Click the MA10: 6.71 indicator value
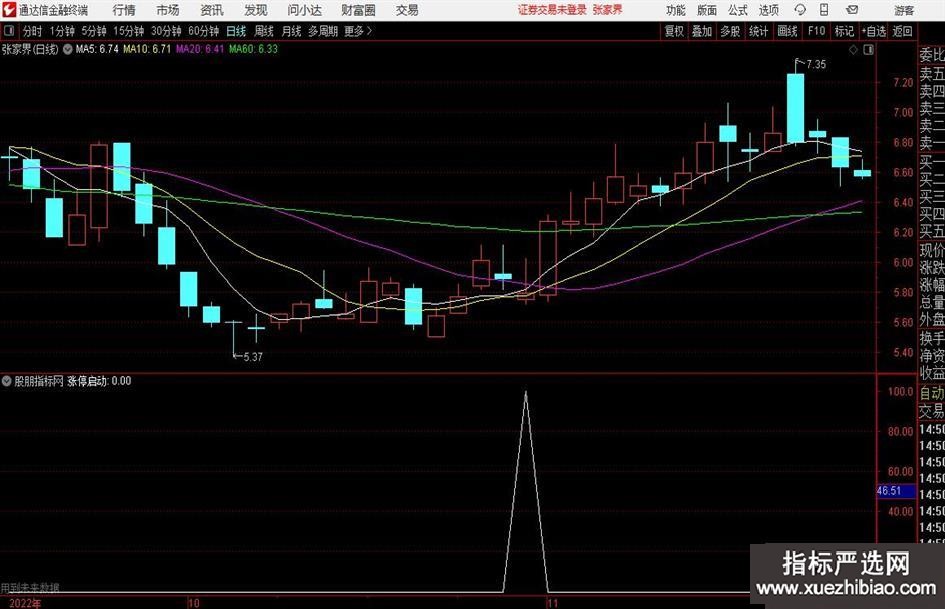Screen dimensions: 945x609 (x=147, y=49)
